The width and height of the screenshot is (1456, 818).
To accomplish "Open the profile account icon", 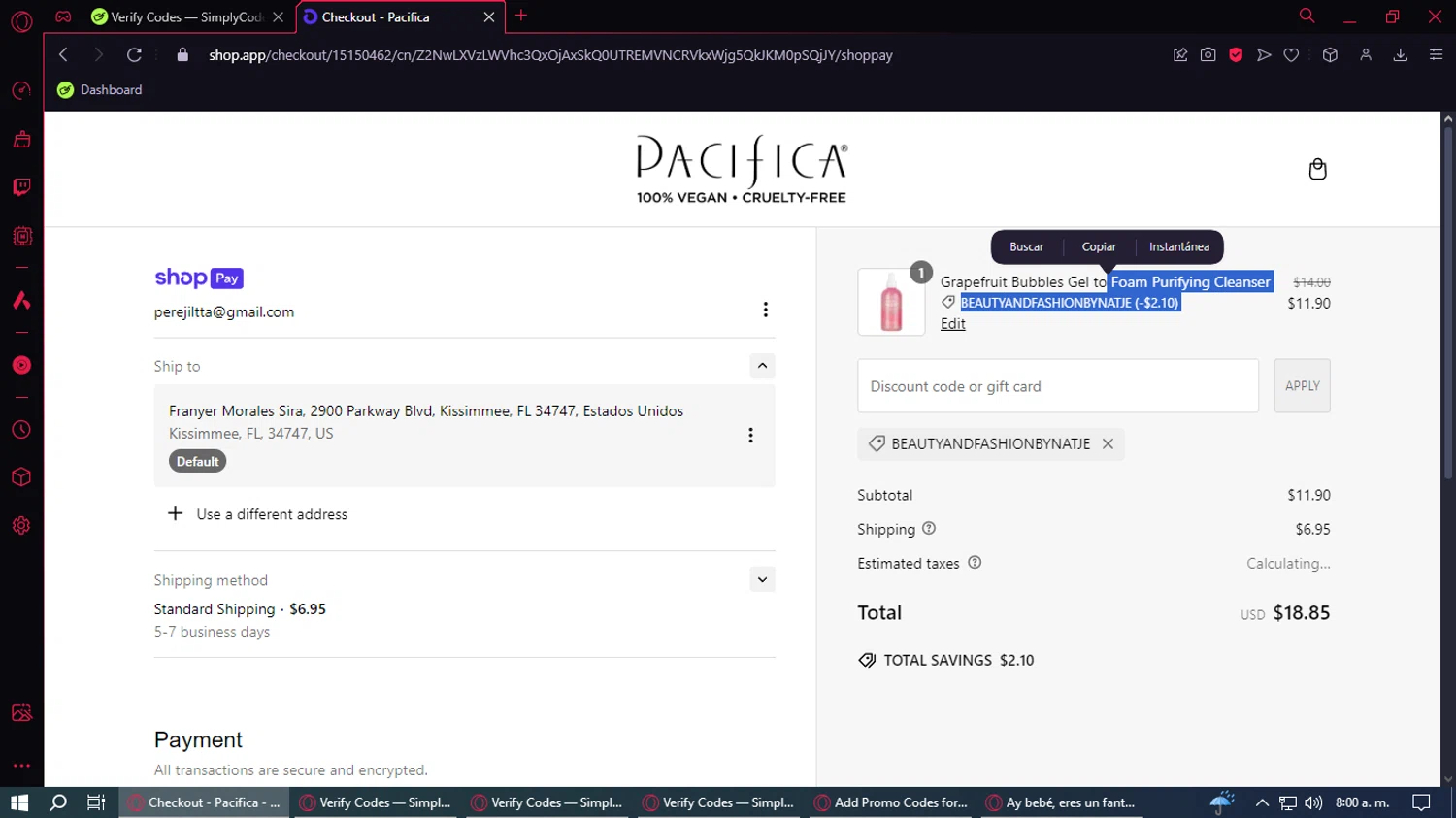I will coord(1366,55).
